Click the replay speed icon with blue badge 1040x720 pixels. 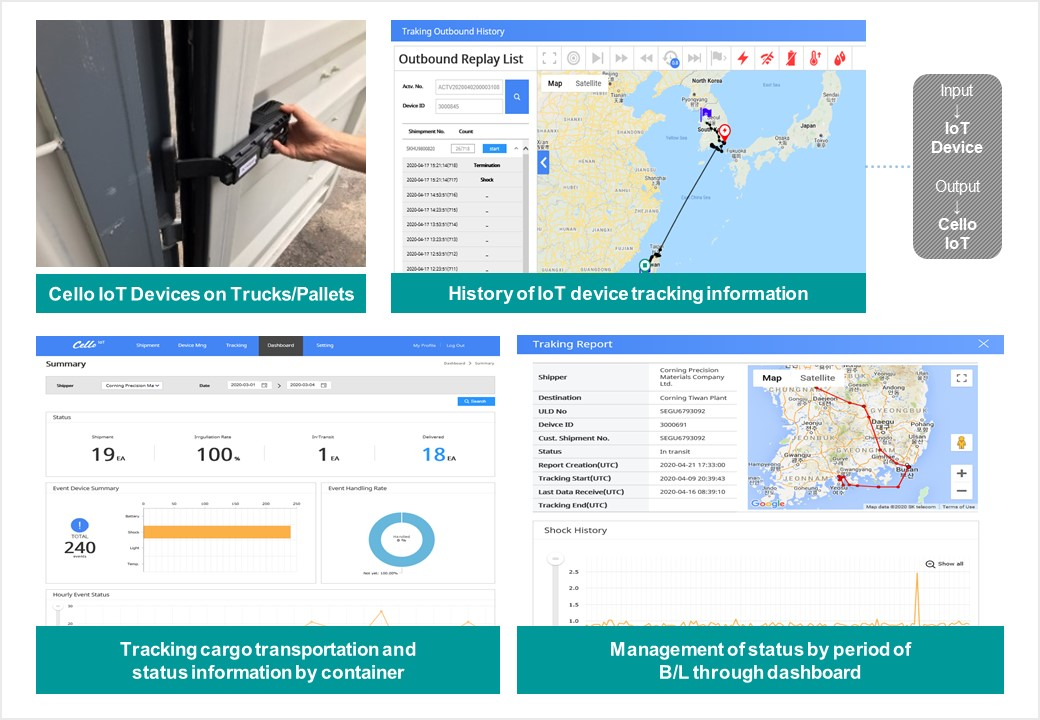click(x=671, y=59)
